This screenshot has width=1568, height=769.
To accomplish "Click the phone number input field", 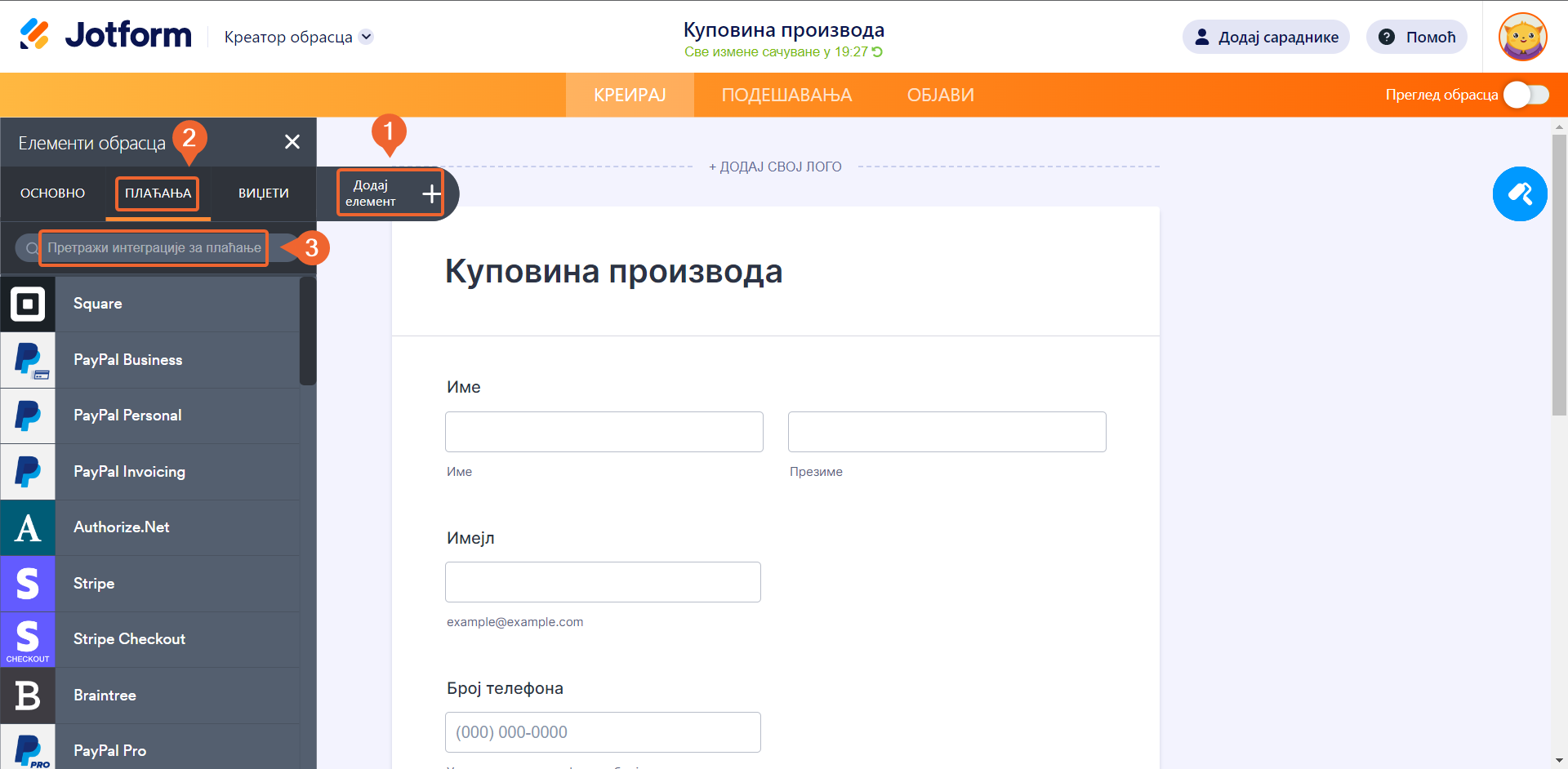I will pos(603,732).
